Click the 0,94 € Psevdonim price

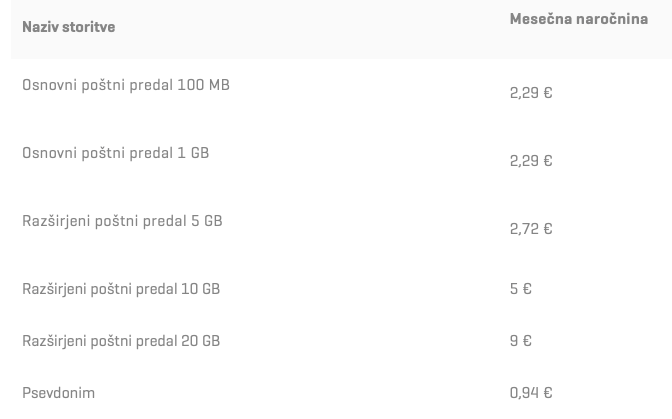[x=531, y=393]
